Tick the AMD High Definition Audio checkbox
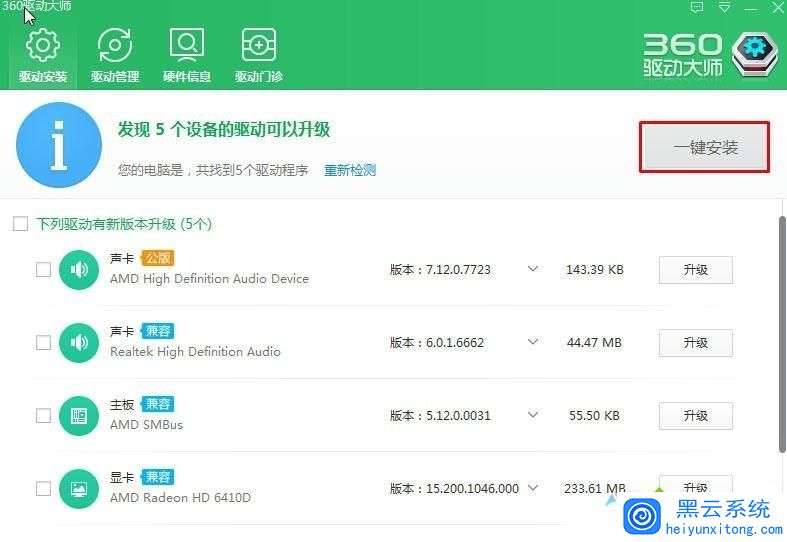Screen dimensions: 787x542 pos(43,269)
